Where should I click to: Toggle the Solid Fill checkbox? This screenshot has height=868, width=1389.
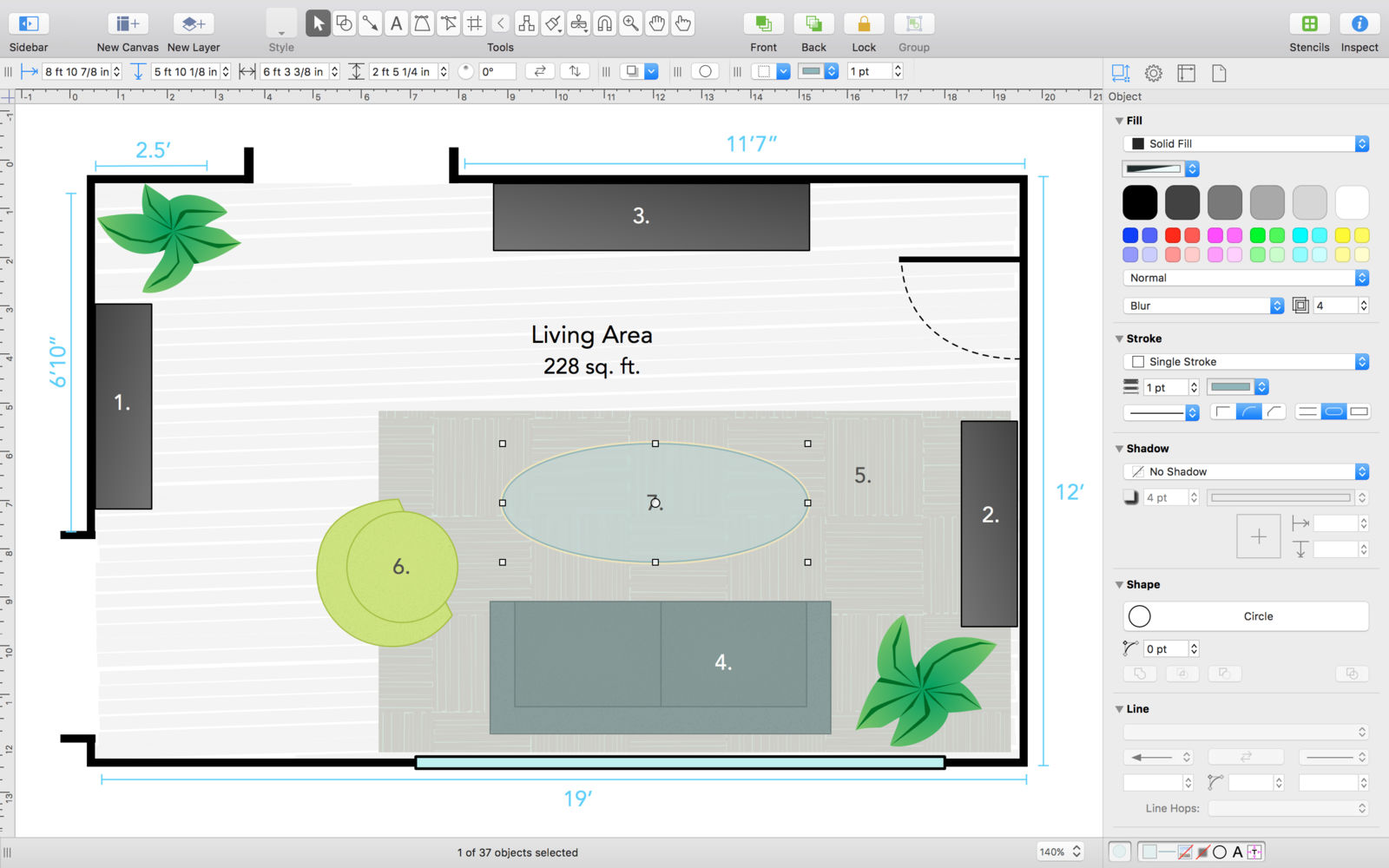[x=1137, y=144]
